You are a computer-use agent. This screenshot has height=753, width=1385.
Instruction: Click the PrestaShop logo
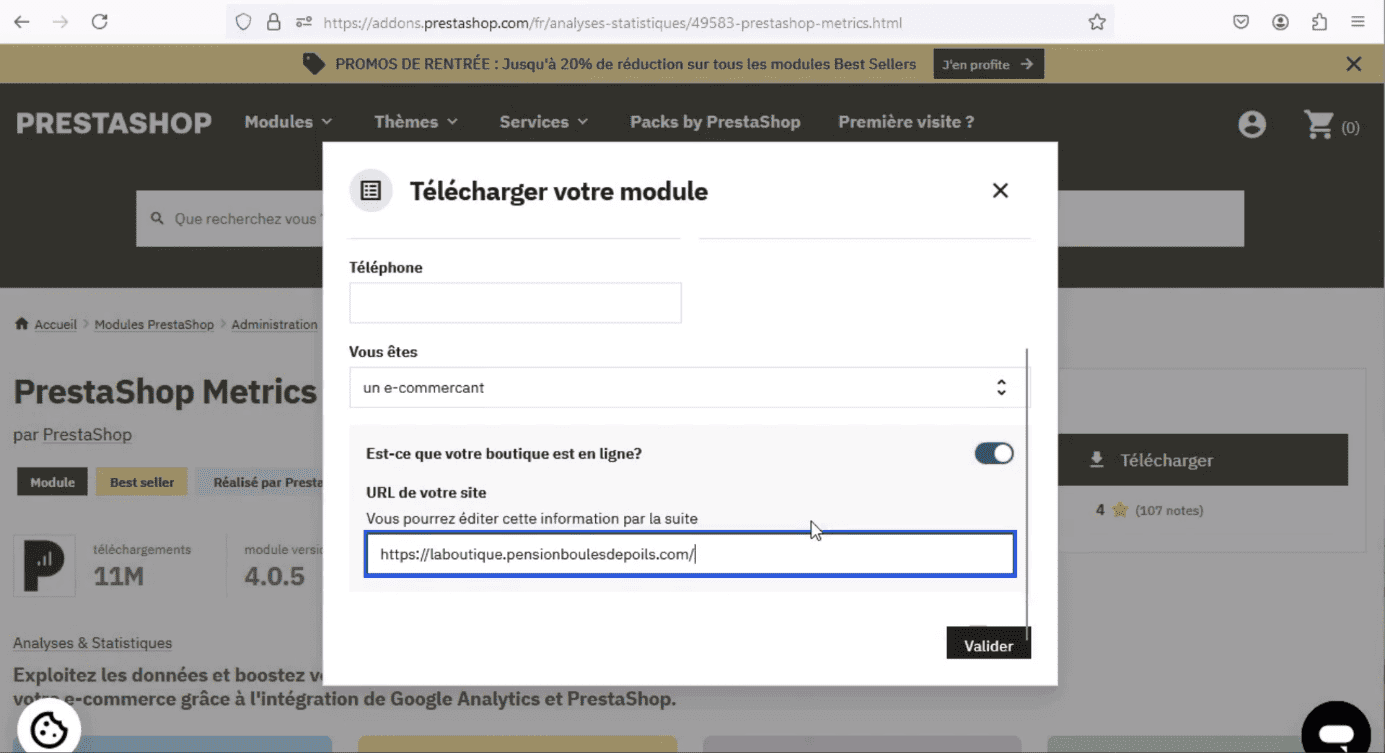point(114,123)
